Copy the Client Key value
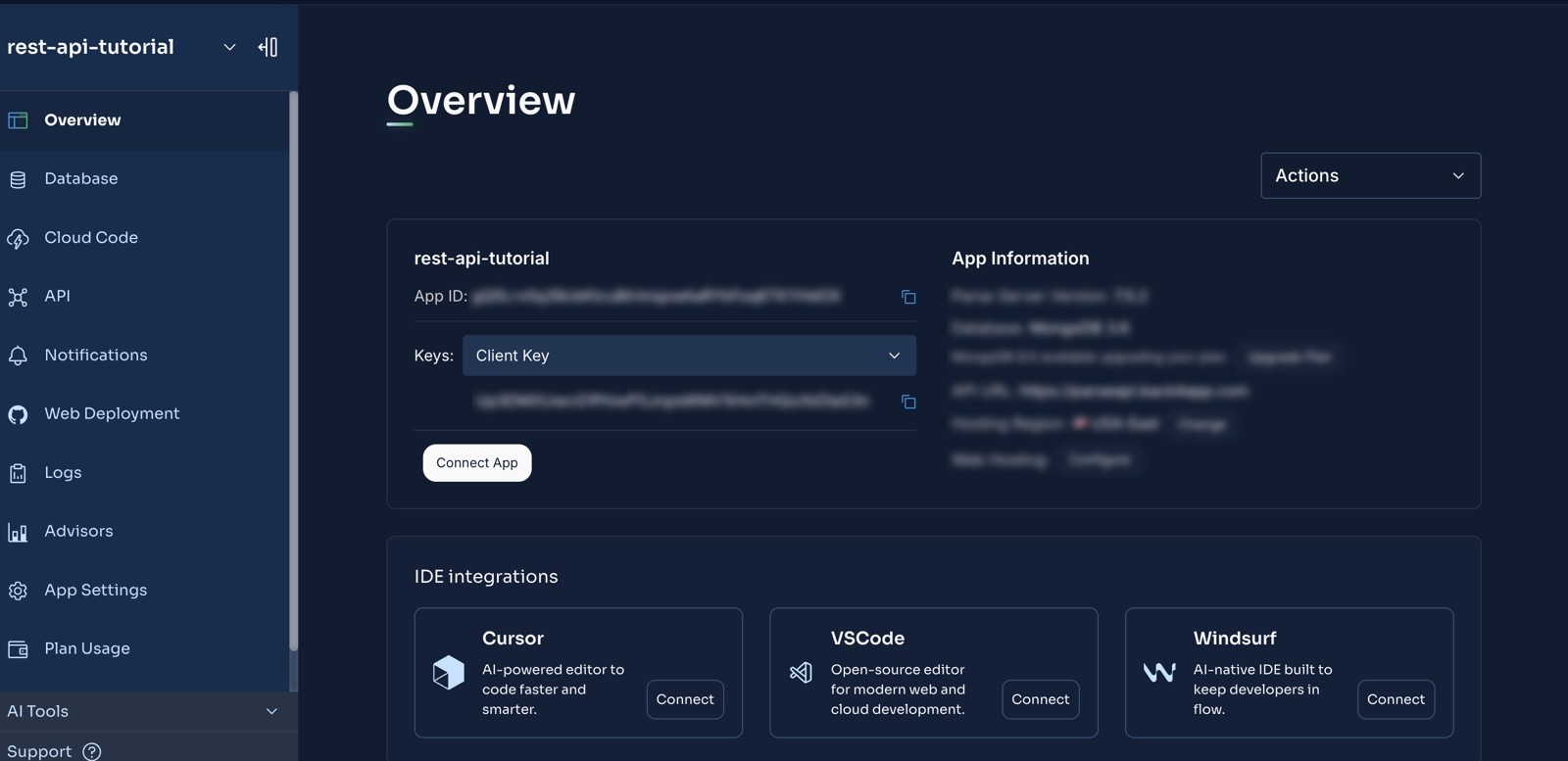This screenshot has width=1568, height=761. coord(908,402)
